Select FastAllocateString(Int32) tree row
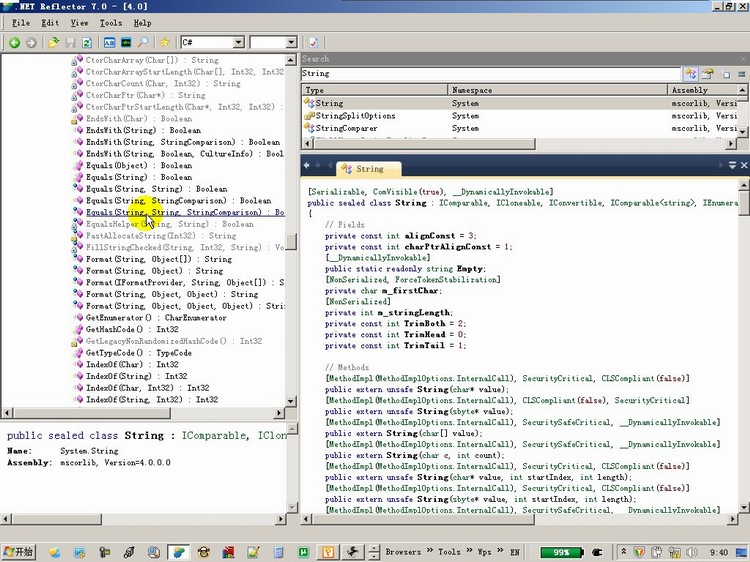The height and width of the screenshot is (562, 750). coord(161,235)
